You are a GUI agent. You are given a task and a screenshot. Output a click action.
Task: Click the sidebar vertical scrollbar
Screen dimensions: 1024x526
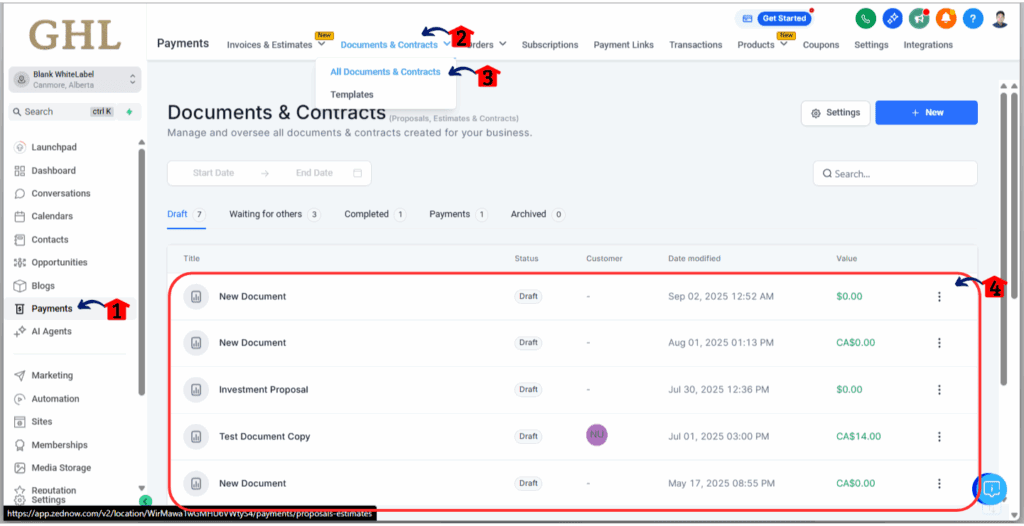[x=142, y=272]
